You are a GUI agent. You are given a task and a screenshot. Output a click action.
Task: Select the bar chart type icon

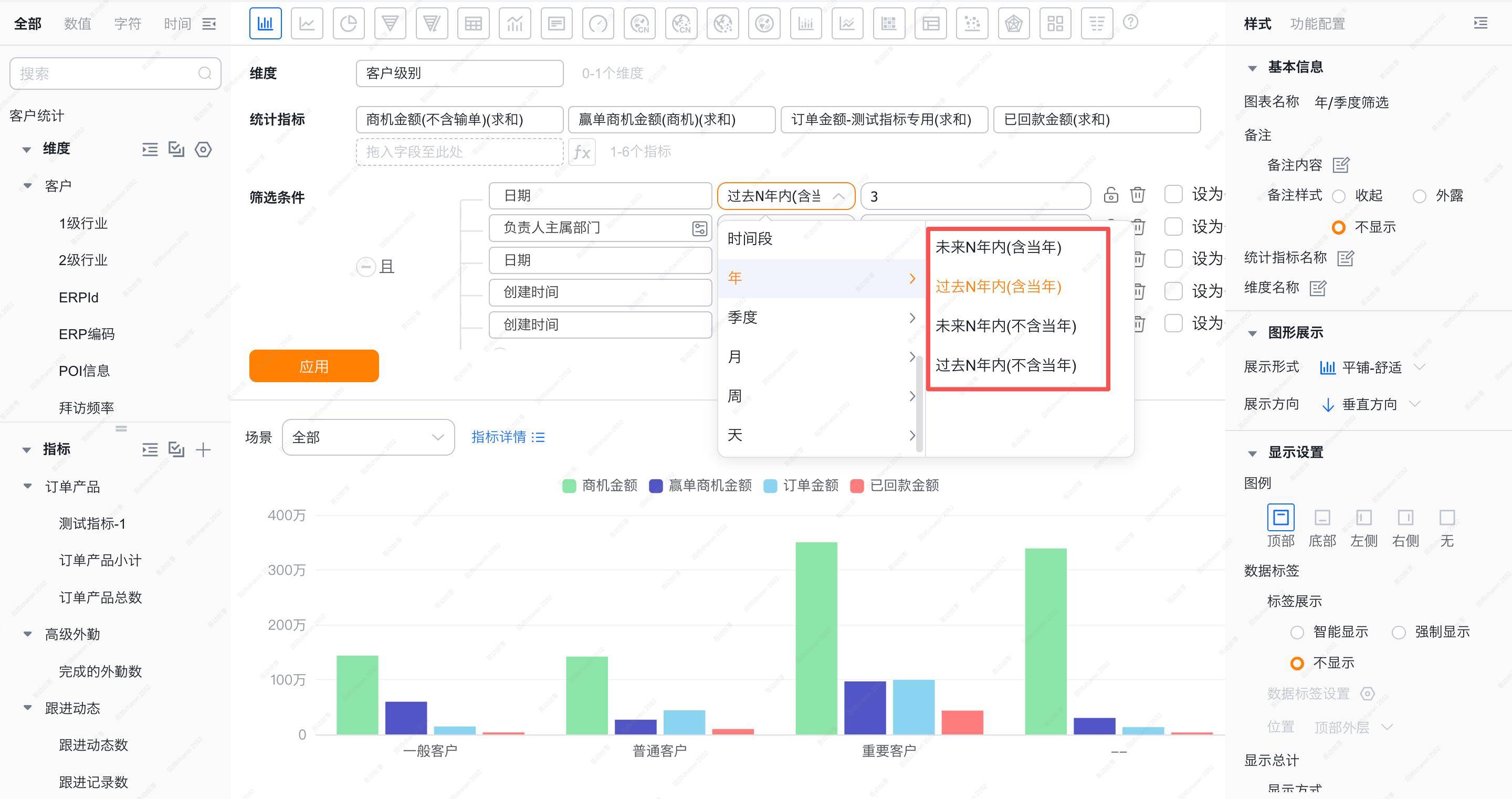265,24
